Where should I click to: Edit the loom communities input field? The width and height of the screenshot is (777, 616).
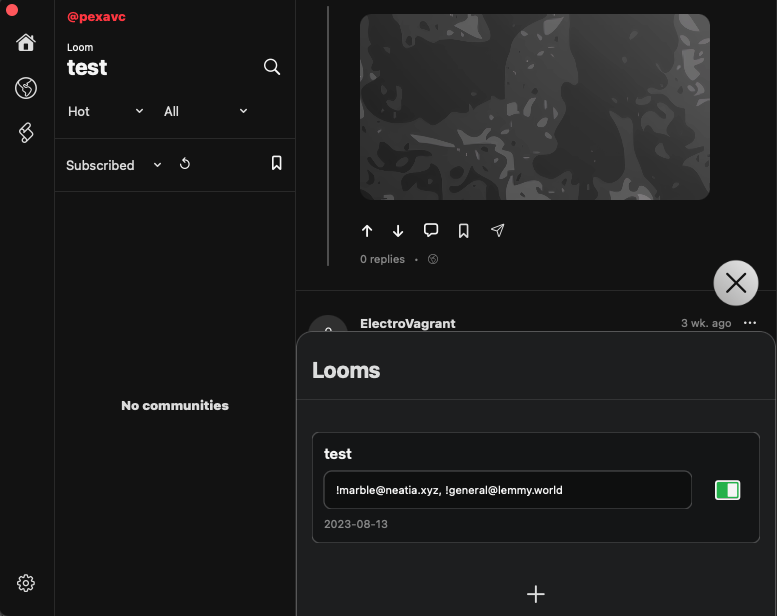pos(507,490)
